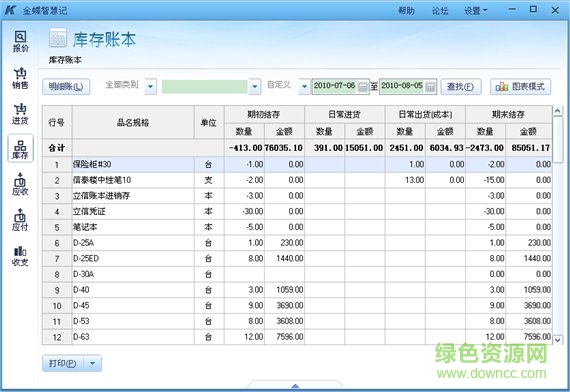Click the green product filter input field
This screenshot has width=570, height=392.
[205, 87]
